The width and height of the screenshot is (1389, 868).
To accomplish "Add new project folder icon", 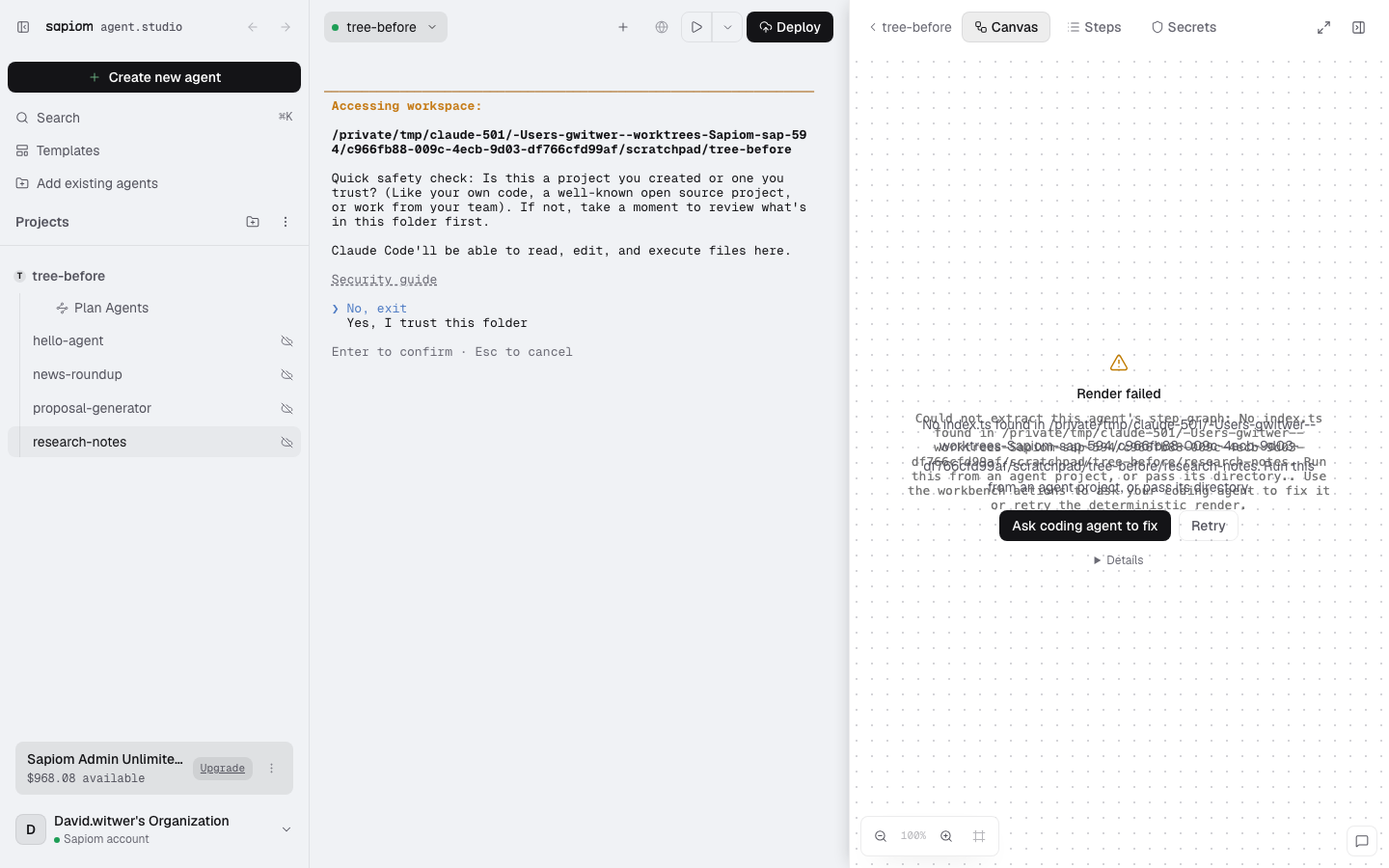I will point(253,222).
